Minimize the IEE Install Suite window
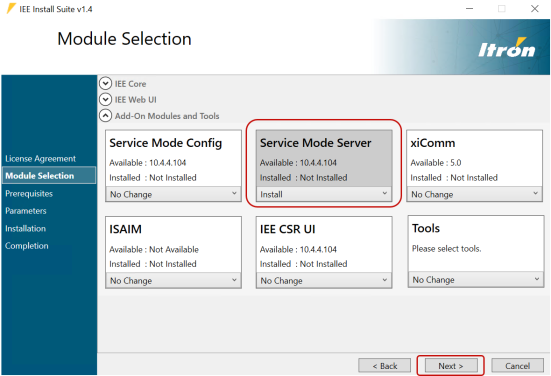Image resolution: width=551 pixels, height=376 pixels. pos(469,9)
